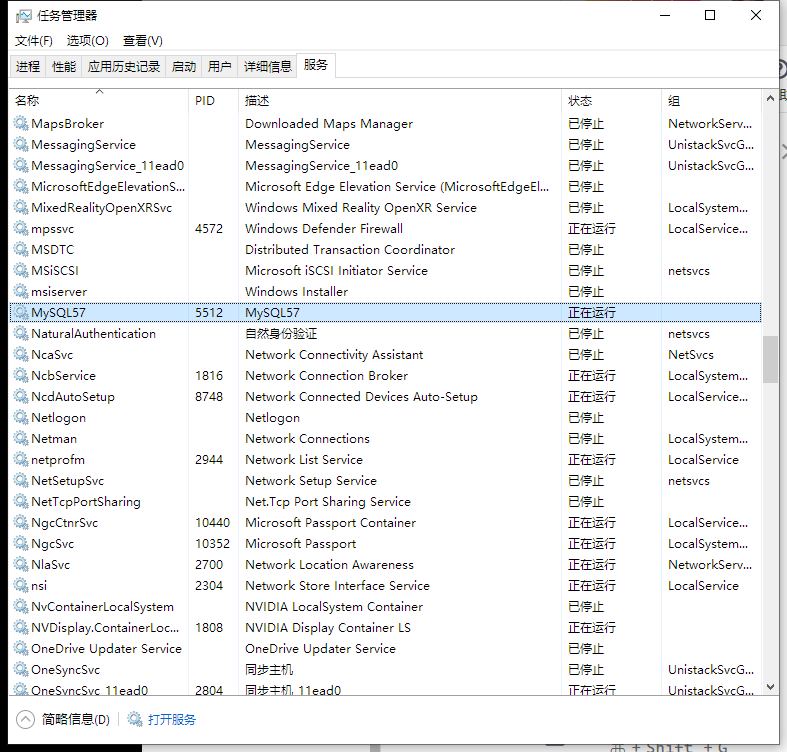Click the NetSvcs group cell for NcaSvc
Viewport: 787px width, 752px height.
(x=691, y=354)
